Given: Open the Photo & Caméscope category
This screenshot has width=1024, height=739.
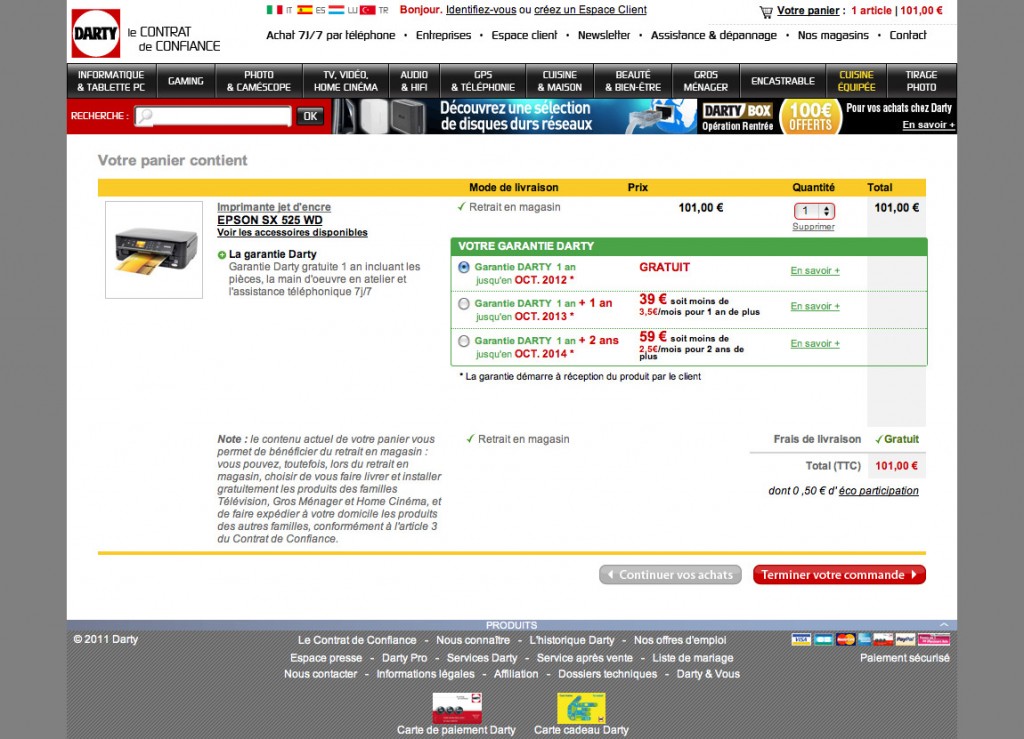Looking at the screenshot, I should [259, 81].
